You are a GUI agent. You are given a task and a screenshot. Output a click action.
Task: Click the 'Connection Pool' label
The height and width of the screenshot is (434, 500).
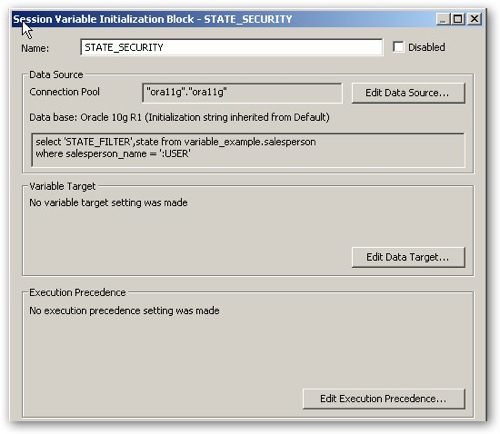(x=64, y=92)
